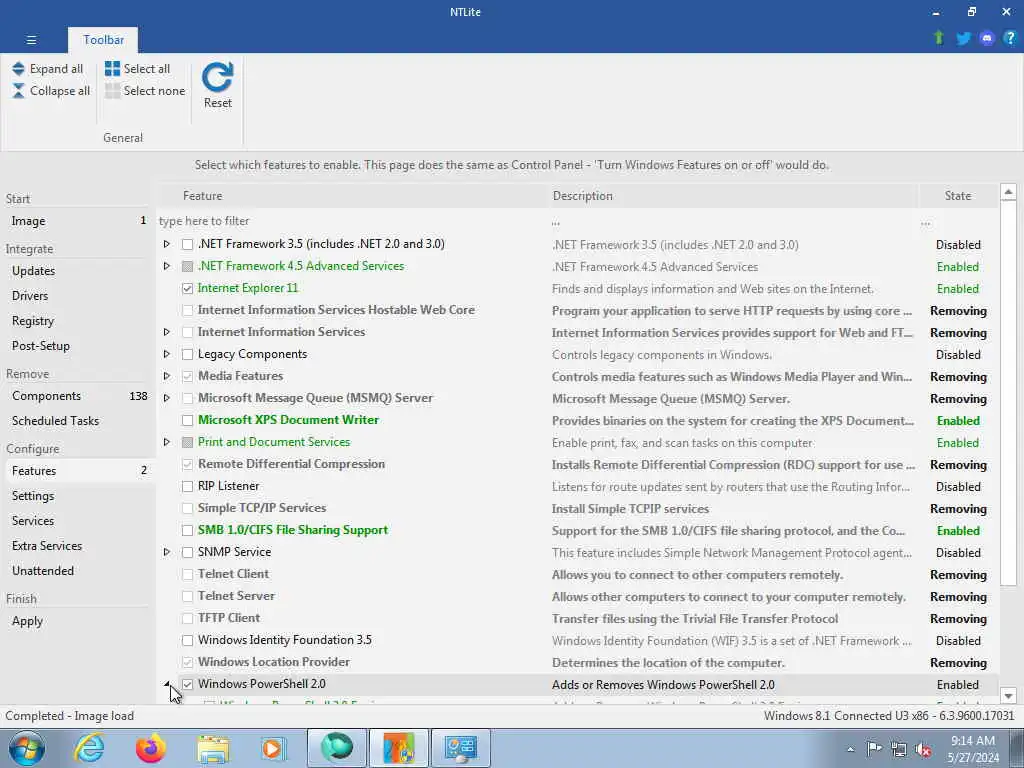Open the Unattended sidebar page
Screen dimensions: 1024x768
[77, 571]
